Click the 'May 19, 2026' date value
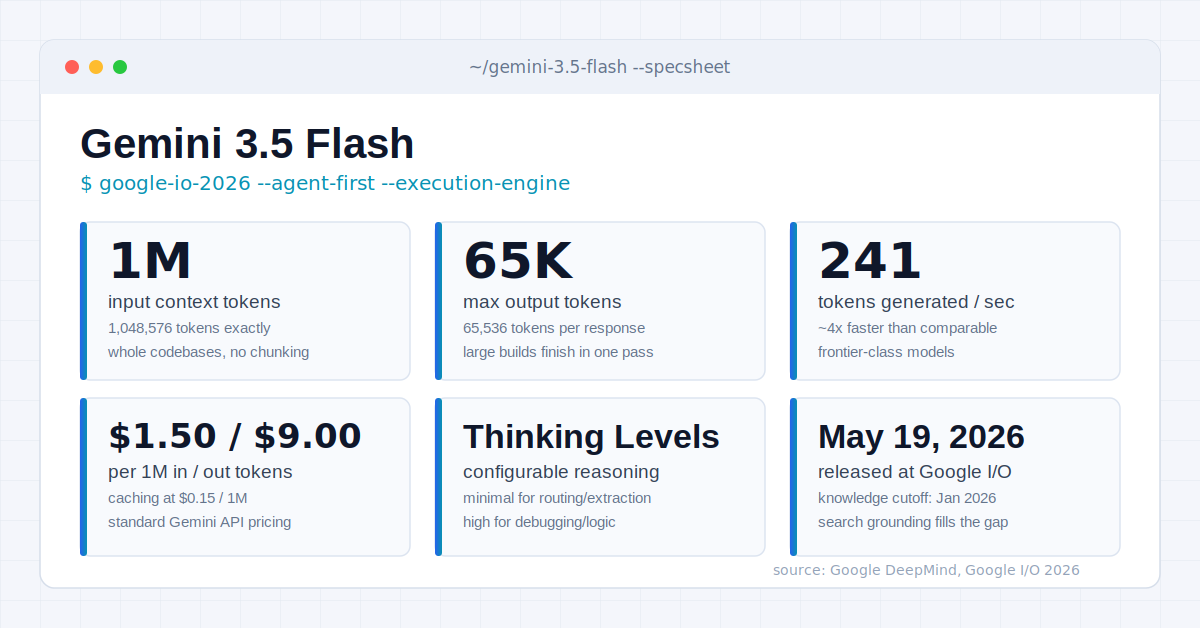The image size is (1200, 628). (921, 436)
